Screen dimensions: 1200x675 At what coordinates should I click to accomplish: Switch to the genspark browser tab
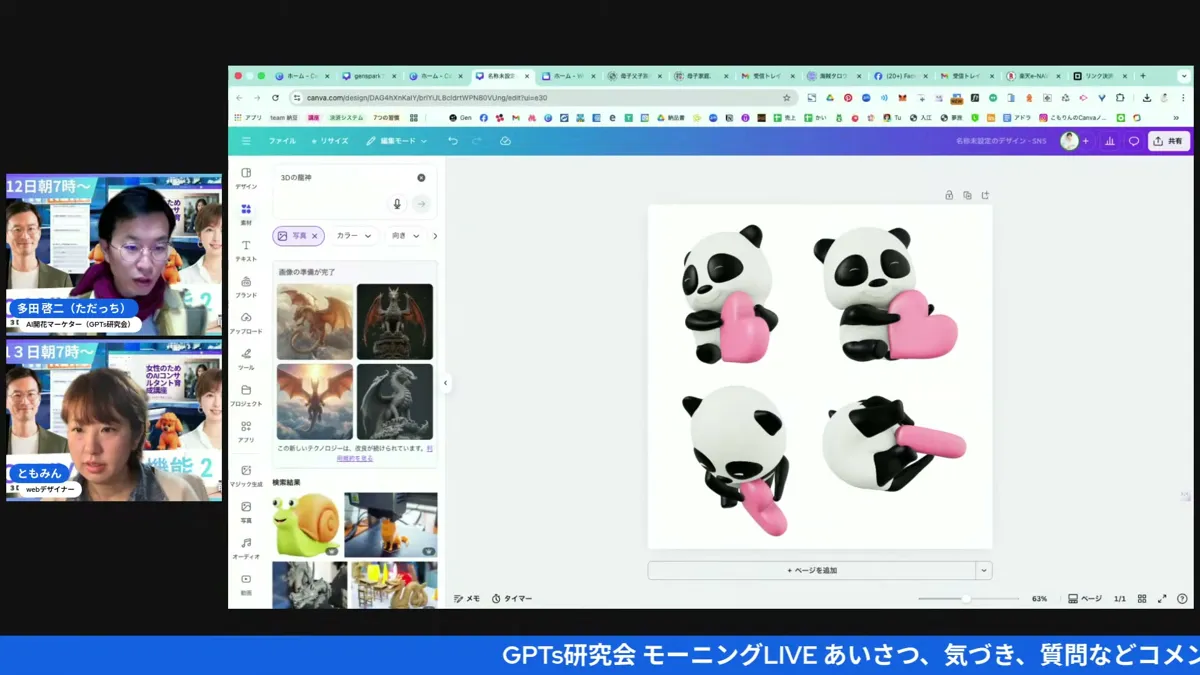366,76
